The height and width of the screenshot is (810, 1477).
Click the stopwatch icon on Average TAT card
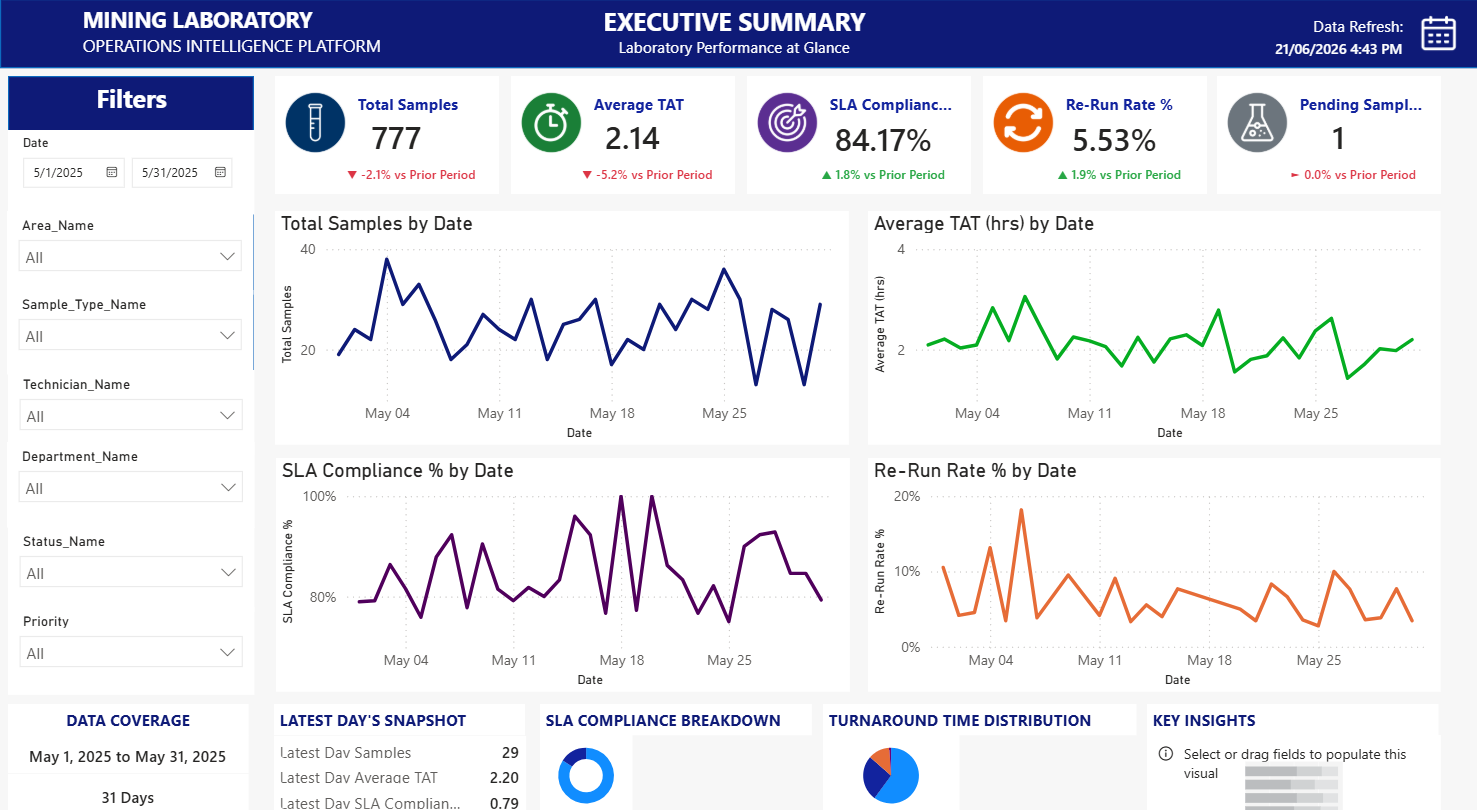551,124
